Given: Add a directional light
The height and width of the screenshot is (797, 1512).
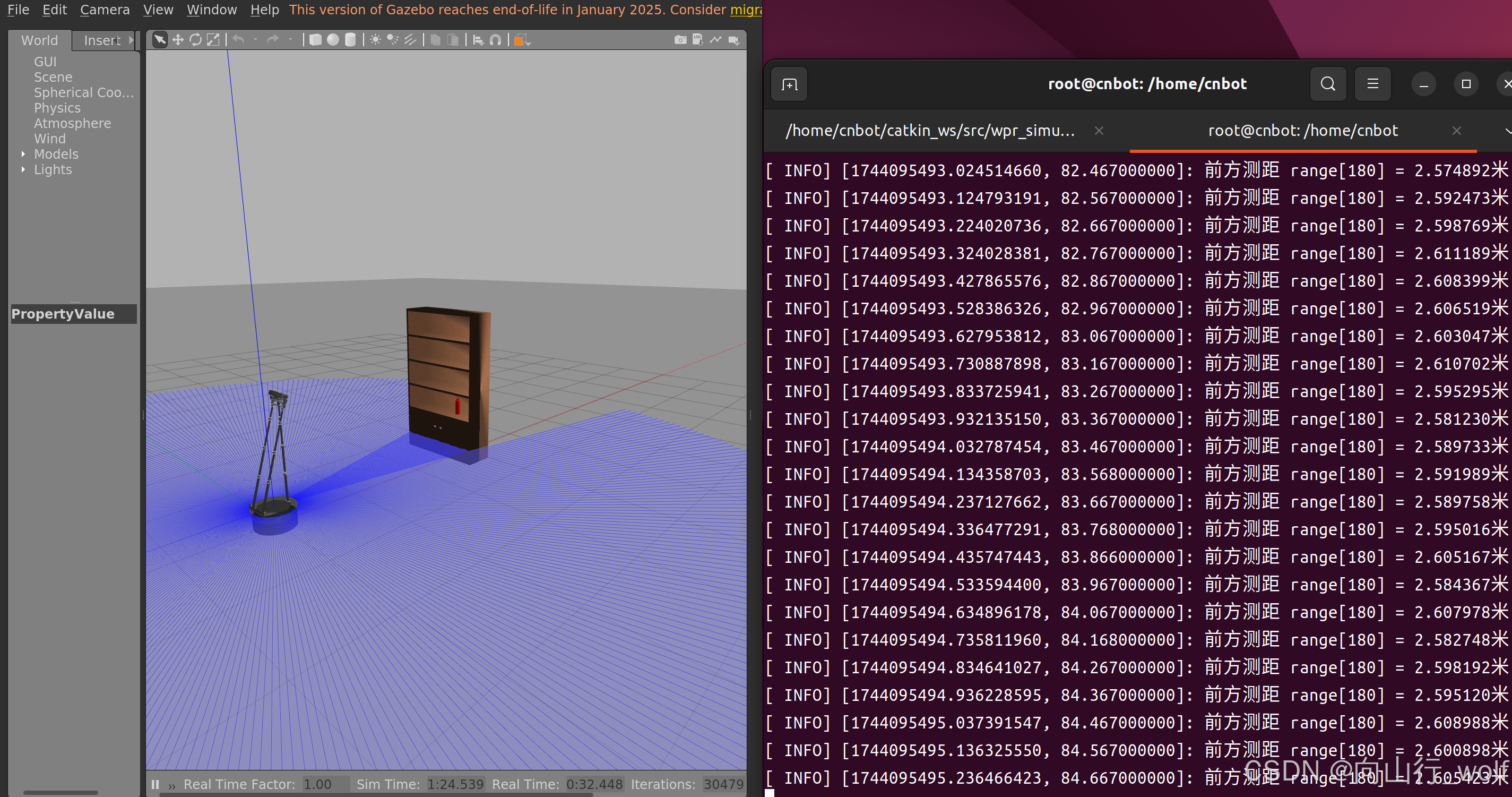Looking at the screenshot, I should click(x=410, y=40).
